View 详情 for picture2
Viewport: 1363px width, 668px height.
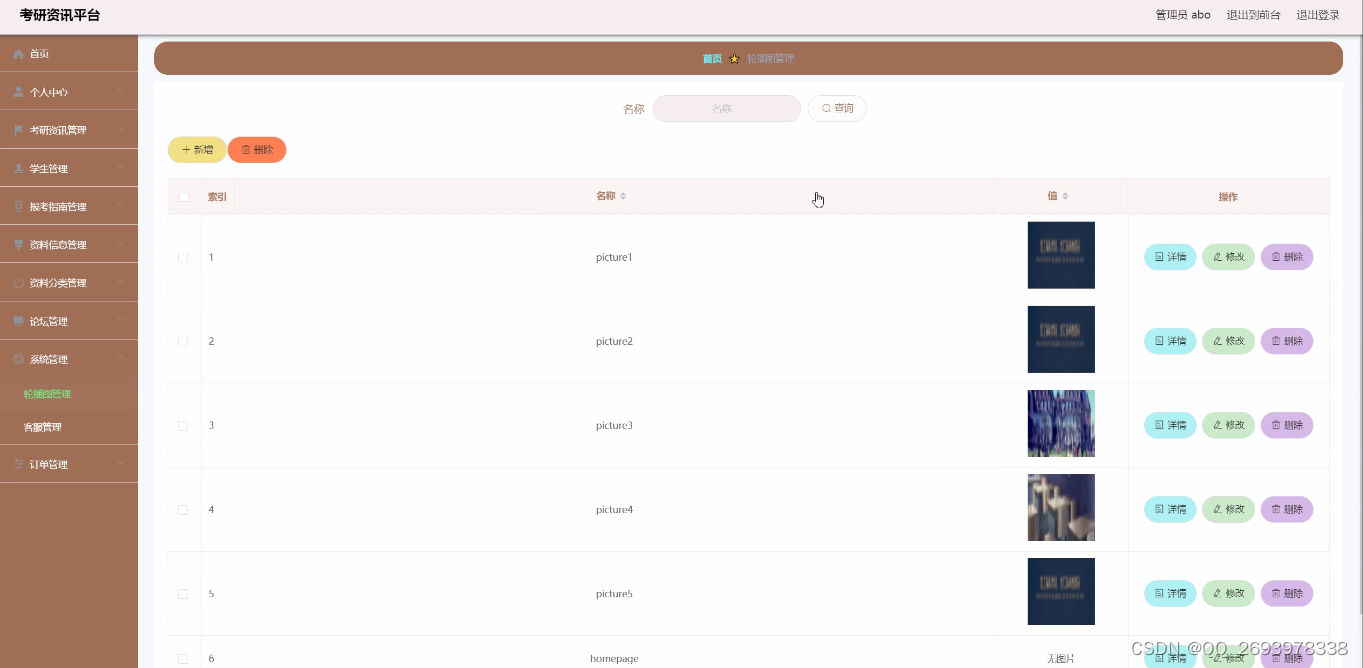1170,341
